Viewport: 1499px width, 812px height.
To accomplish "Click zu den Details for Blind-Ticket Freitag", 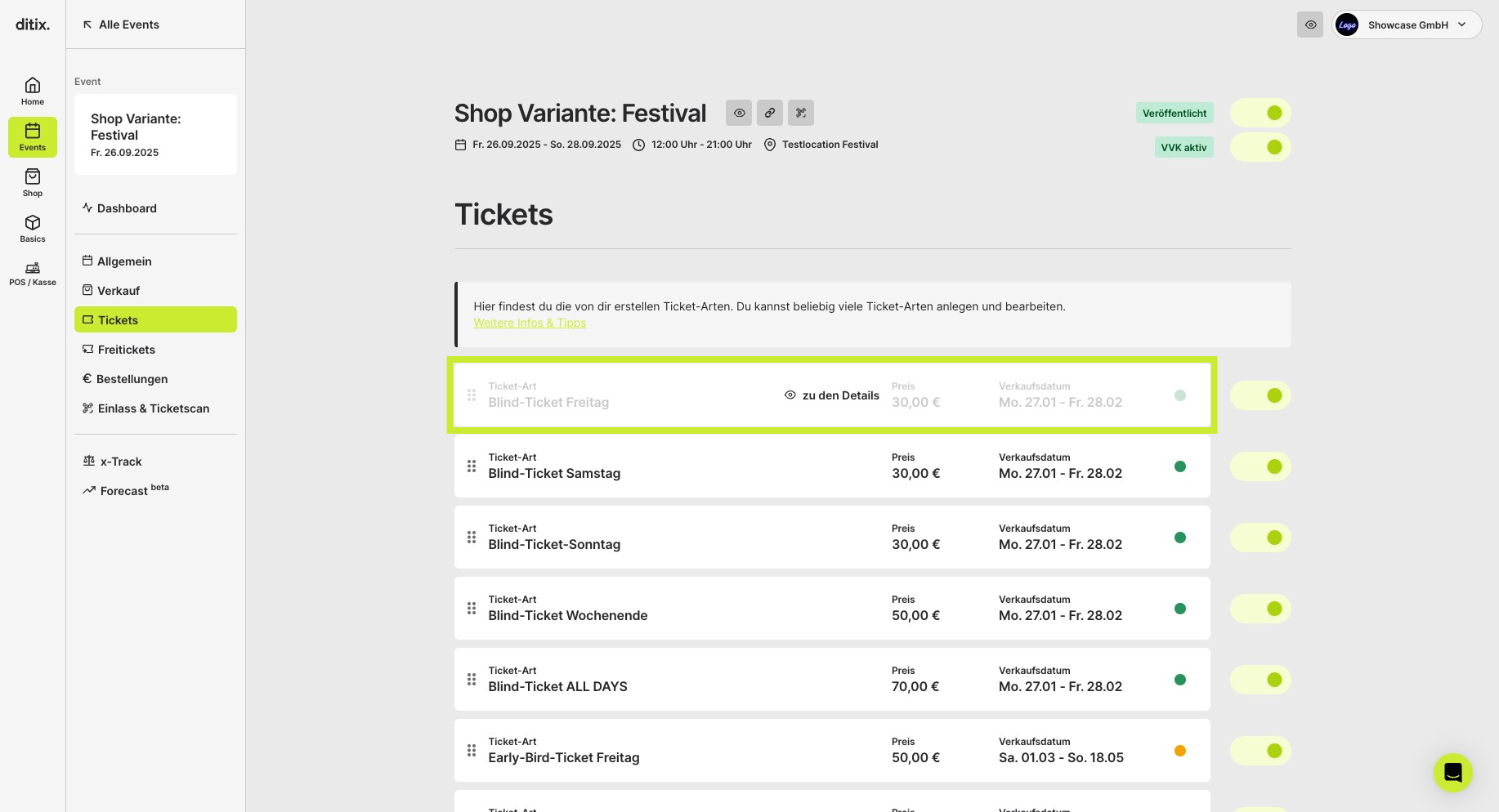I will [832, 395].
